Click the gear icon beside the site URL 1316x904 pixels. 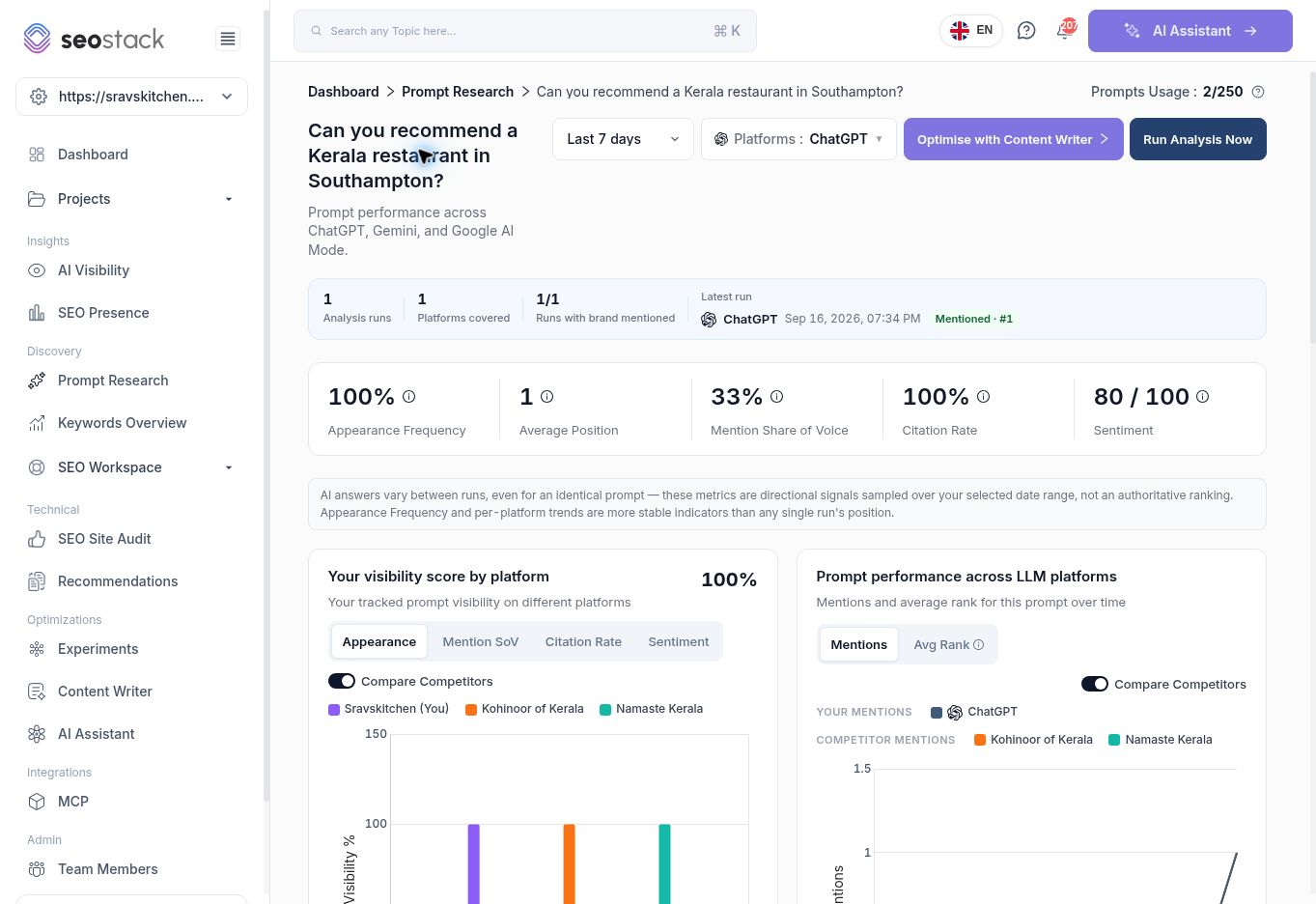coord(39,97)
